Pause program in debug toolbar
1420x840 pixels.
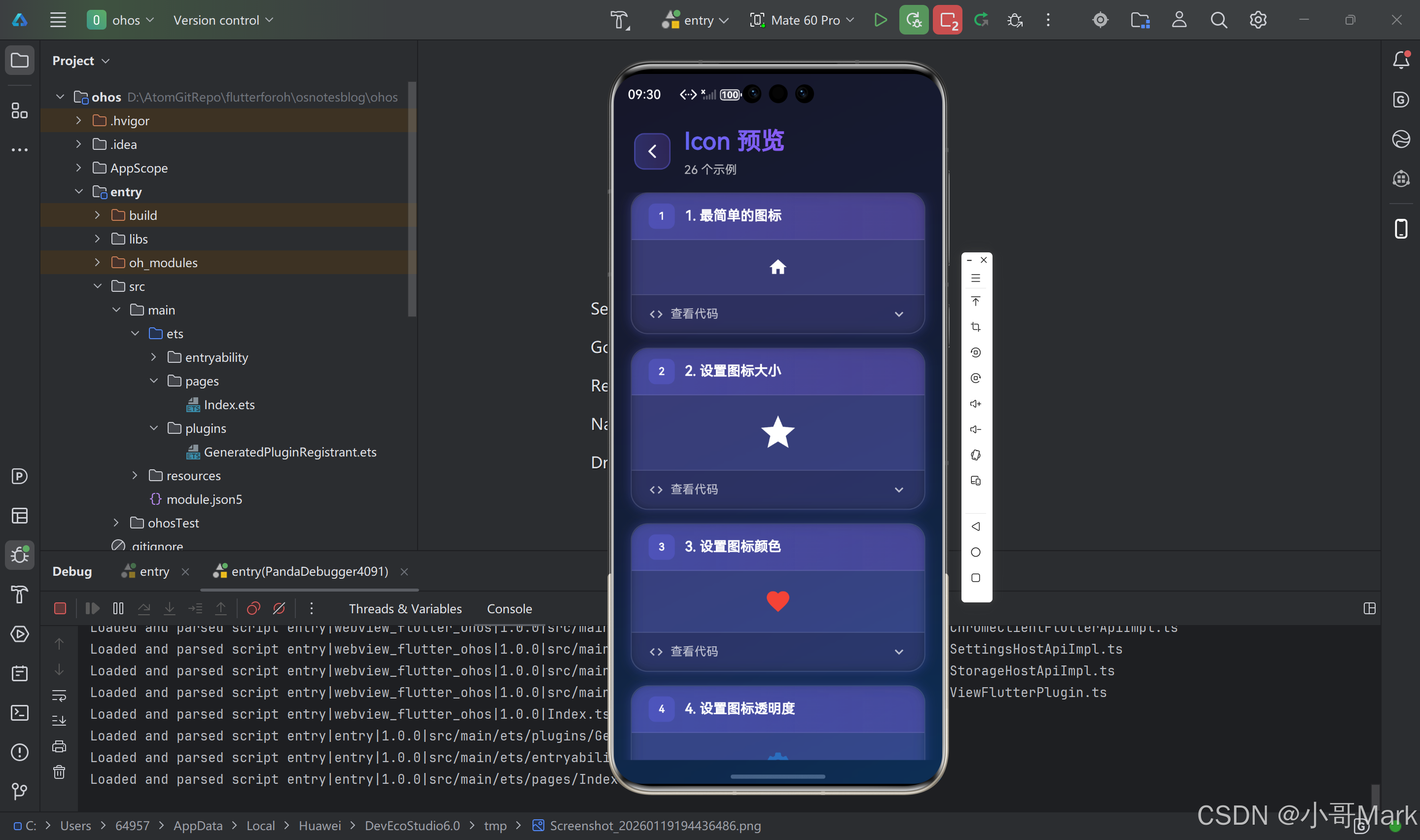pos(118,608)
